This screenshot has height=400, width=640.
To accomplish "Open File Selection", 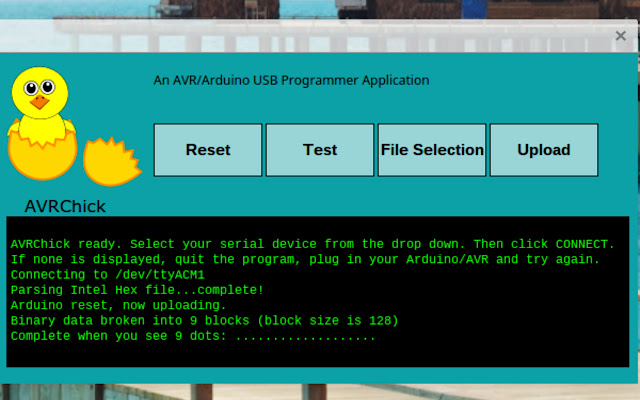I will tap(432, 150).
